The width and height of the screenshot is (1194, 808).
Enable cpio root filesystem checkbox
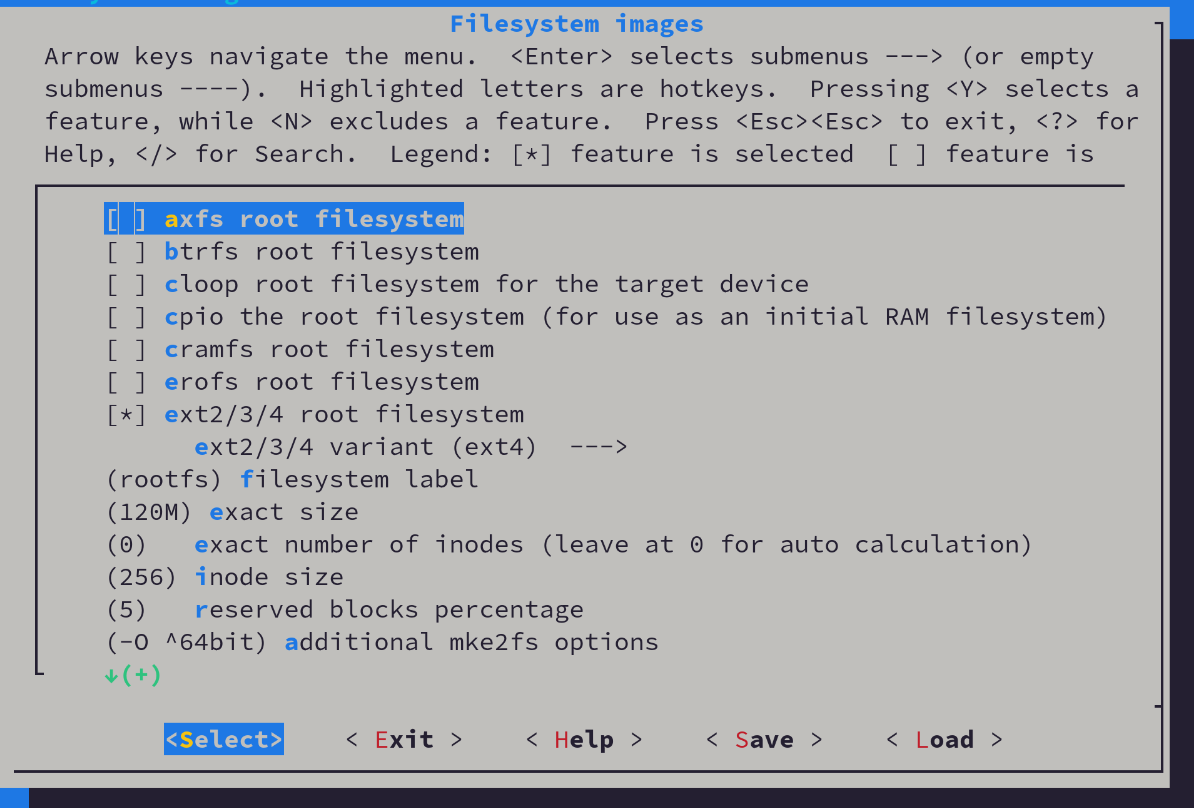pyautogui.click(x=127, y=317)
